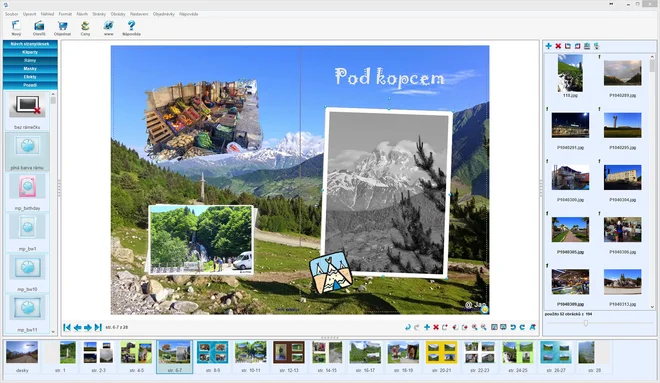This screenshot has width=660, height=383.
Task: Select the 'Pod kopcem' title text on canvas
Action: 389,78
